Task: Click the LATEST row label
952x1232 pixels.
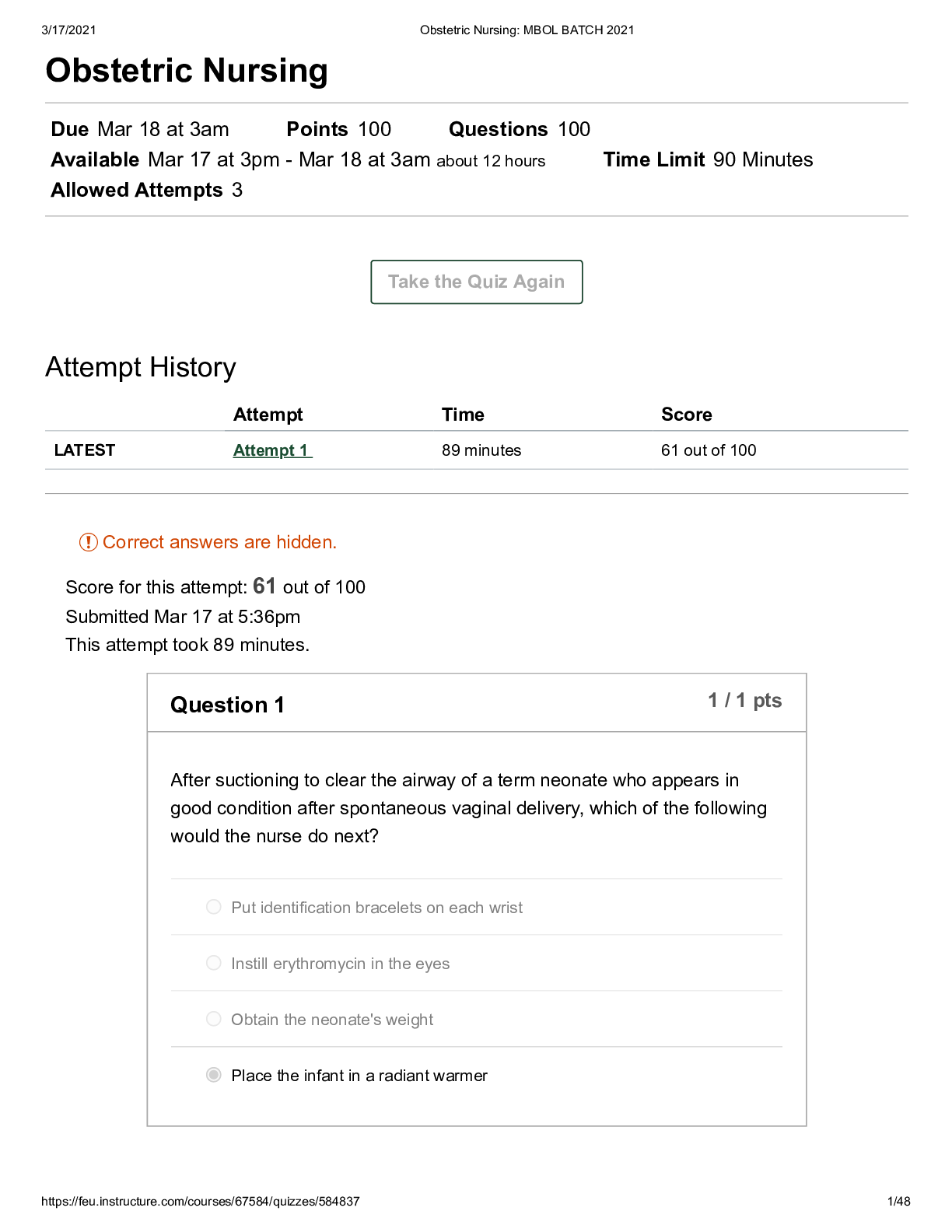Action: 85,450
